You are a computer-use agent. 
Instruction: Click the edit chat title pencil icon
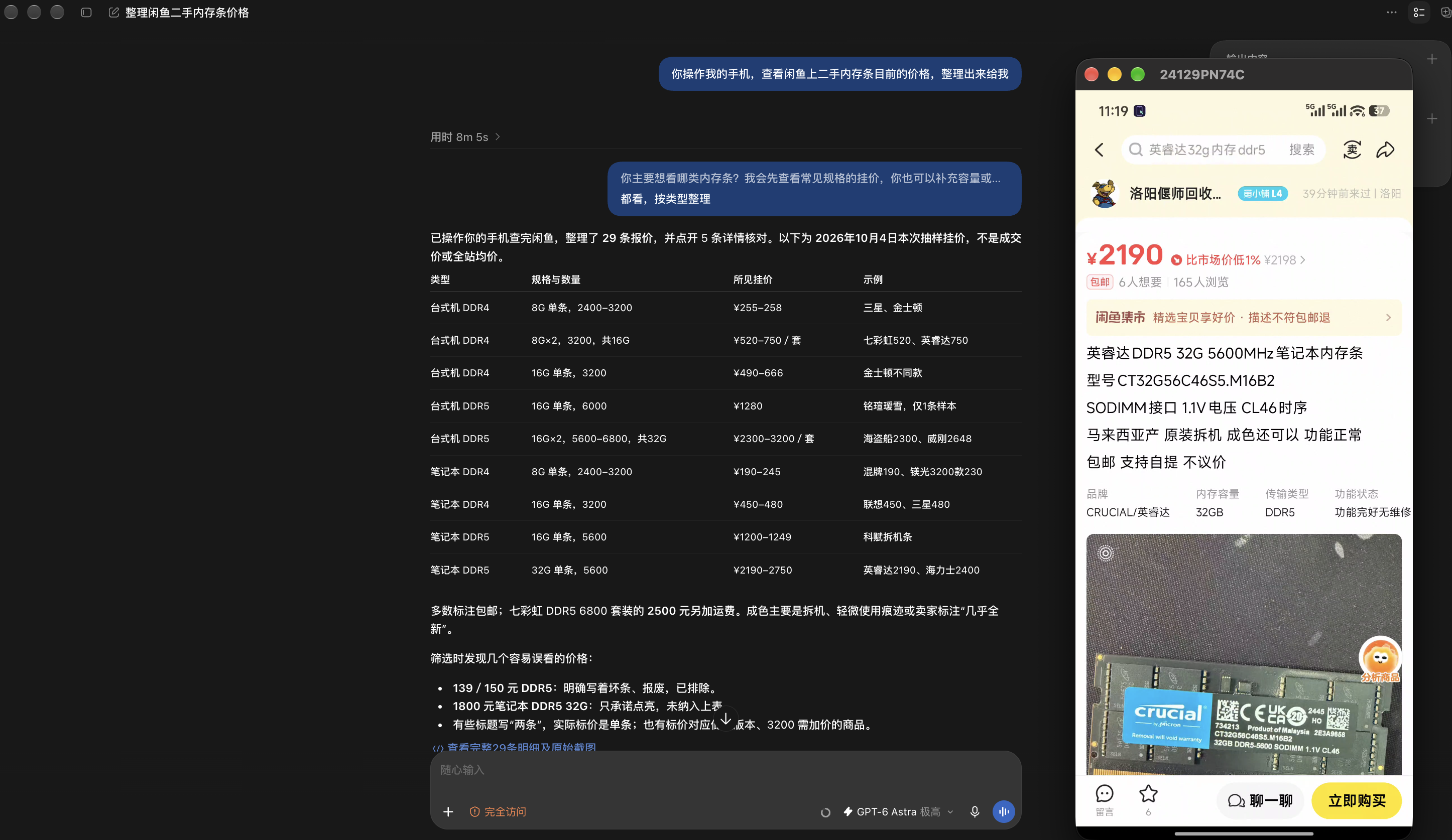click(114, 13)
